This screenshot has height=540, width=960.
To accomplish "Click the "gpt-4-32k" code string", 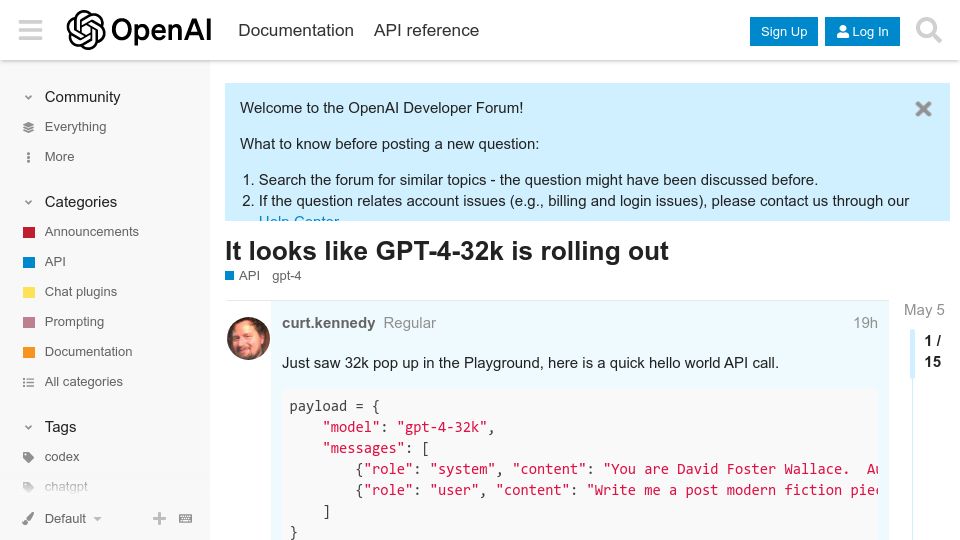I will (x=442, y=427).
